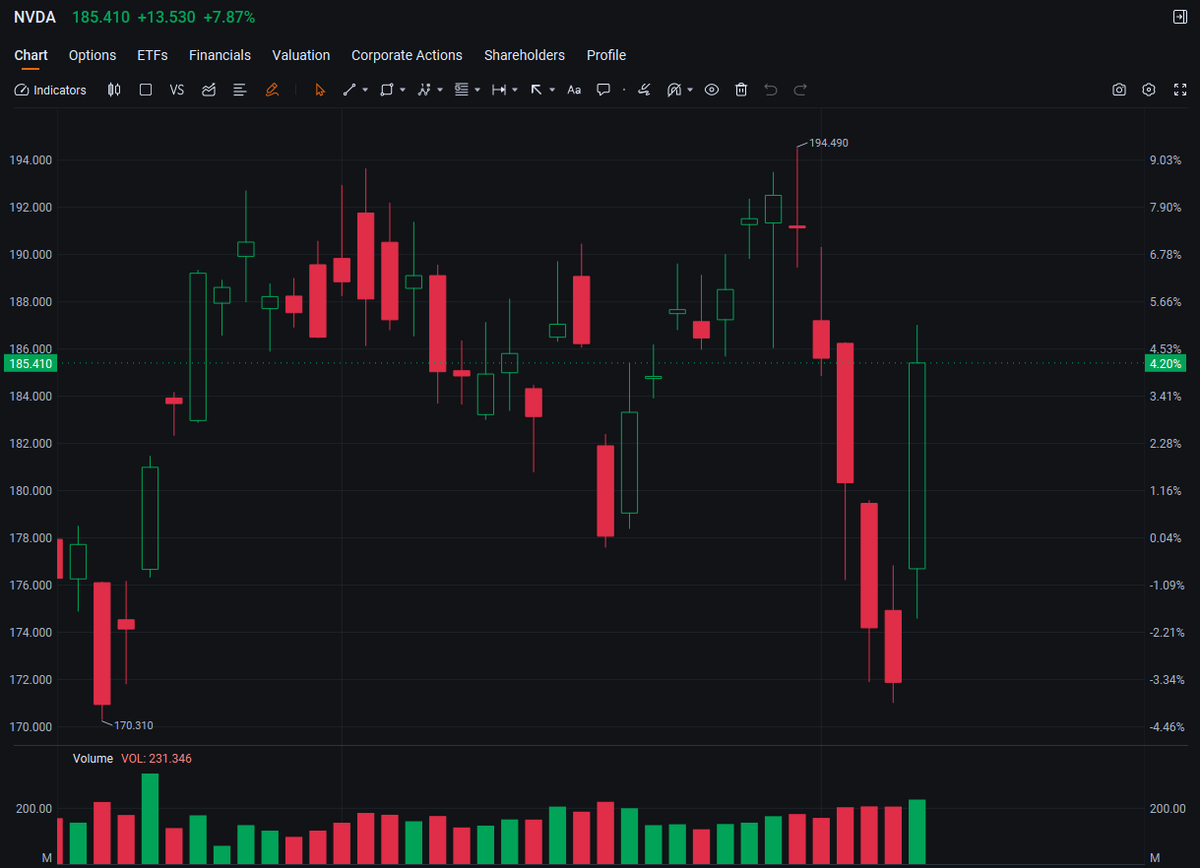This screenshot has width=1200, height=868.
Task: Open the Options tab
Action: 92,55
